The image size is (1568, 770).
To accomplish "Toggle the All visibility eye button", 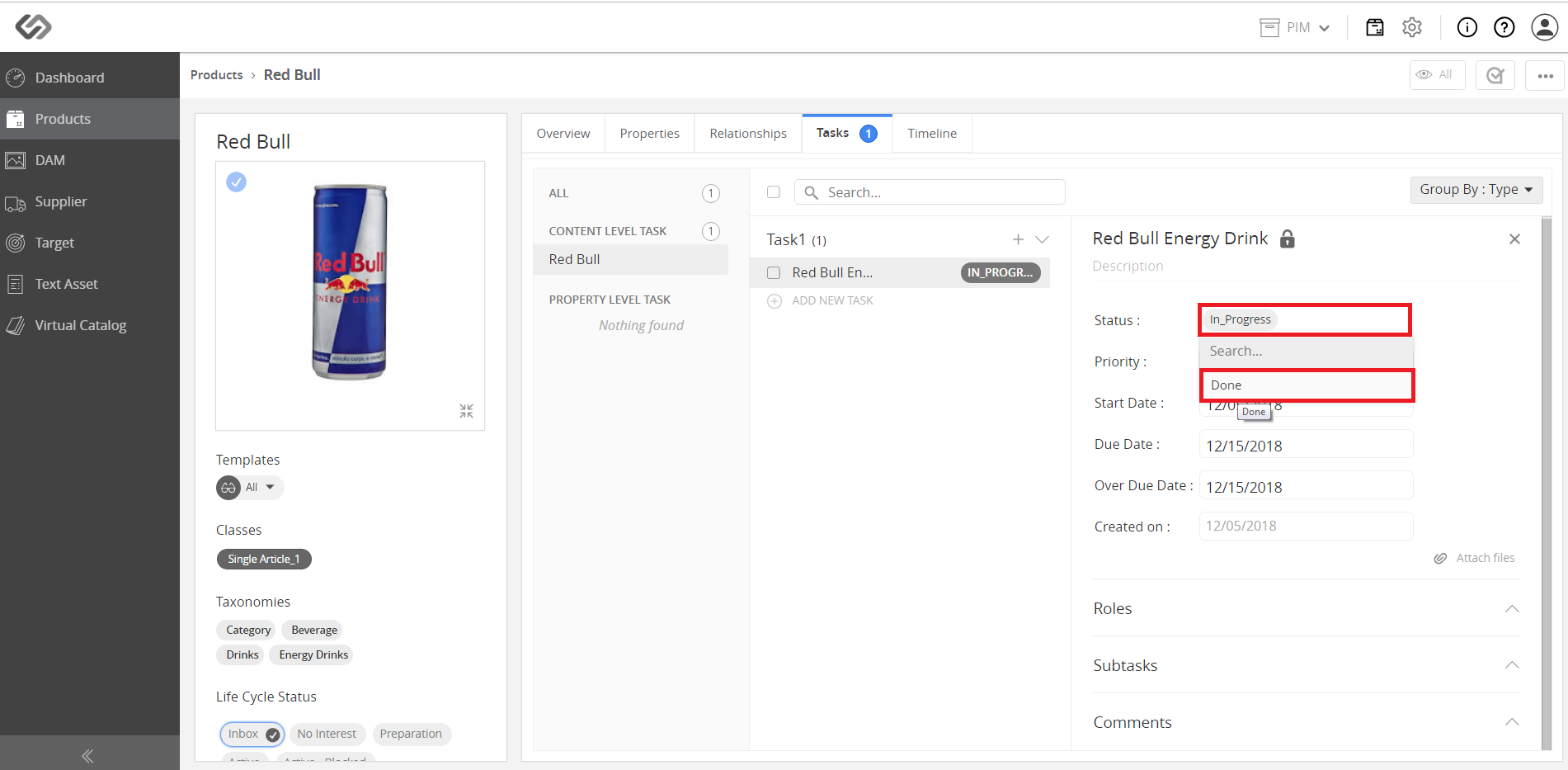I will click(1437, 74).
